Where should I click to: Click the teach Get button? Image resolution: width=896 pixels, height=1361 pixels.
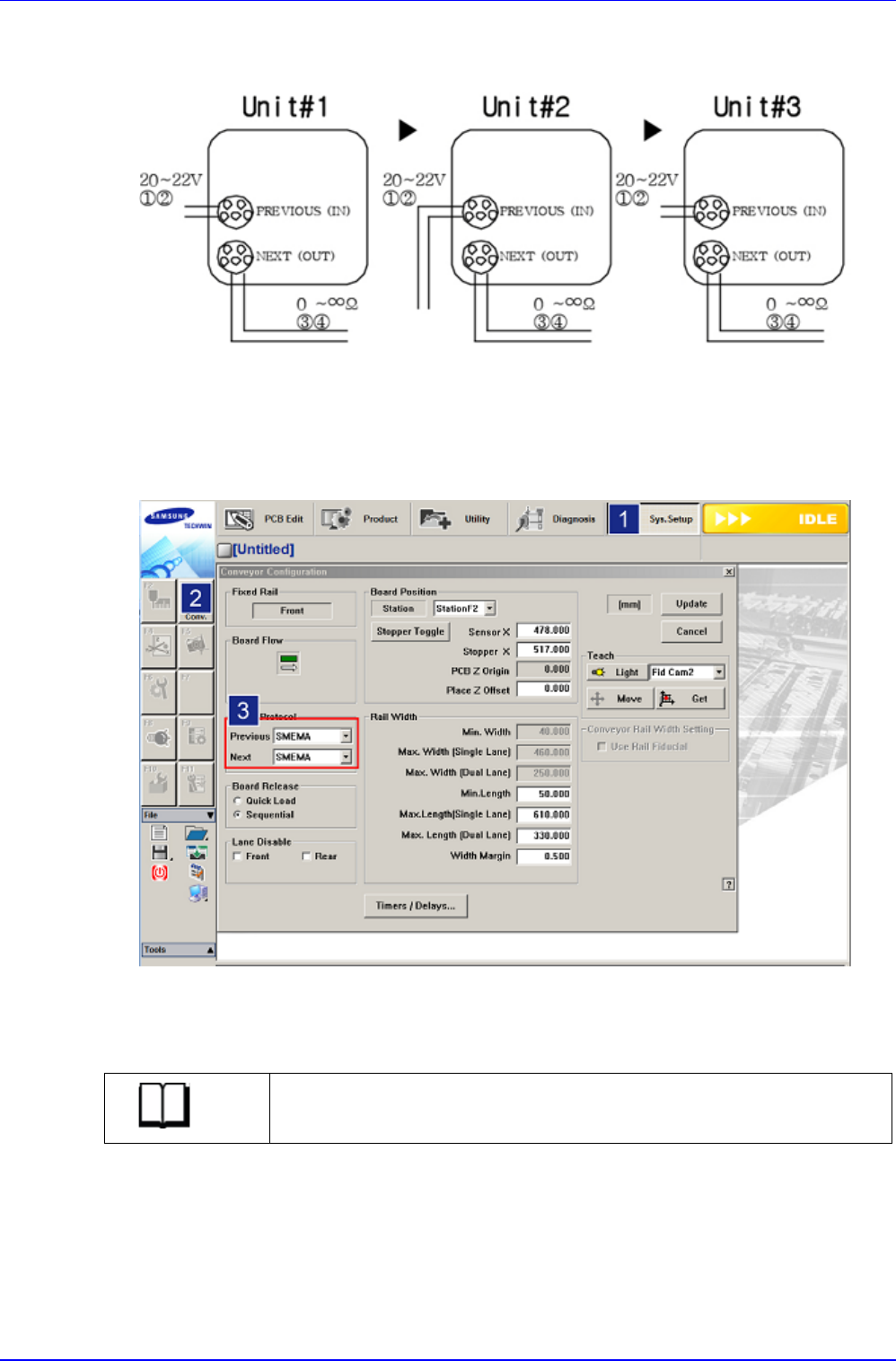(x=690, y=698)
